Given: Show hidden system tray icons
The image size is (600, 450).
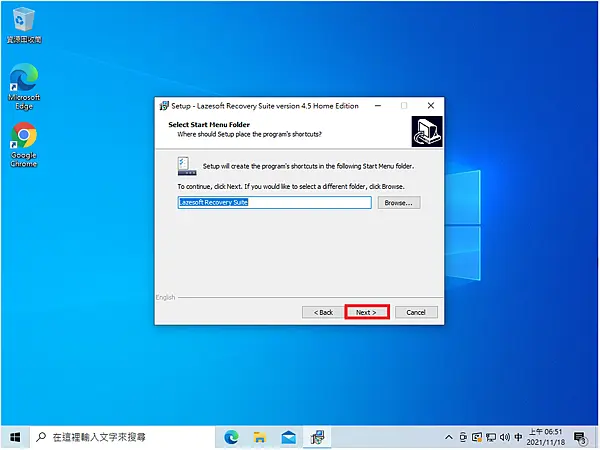Looking at the screenshot, I should coord(449,437).
